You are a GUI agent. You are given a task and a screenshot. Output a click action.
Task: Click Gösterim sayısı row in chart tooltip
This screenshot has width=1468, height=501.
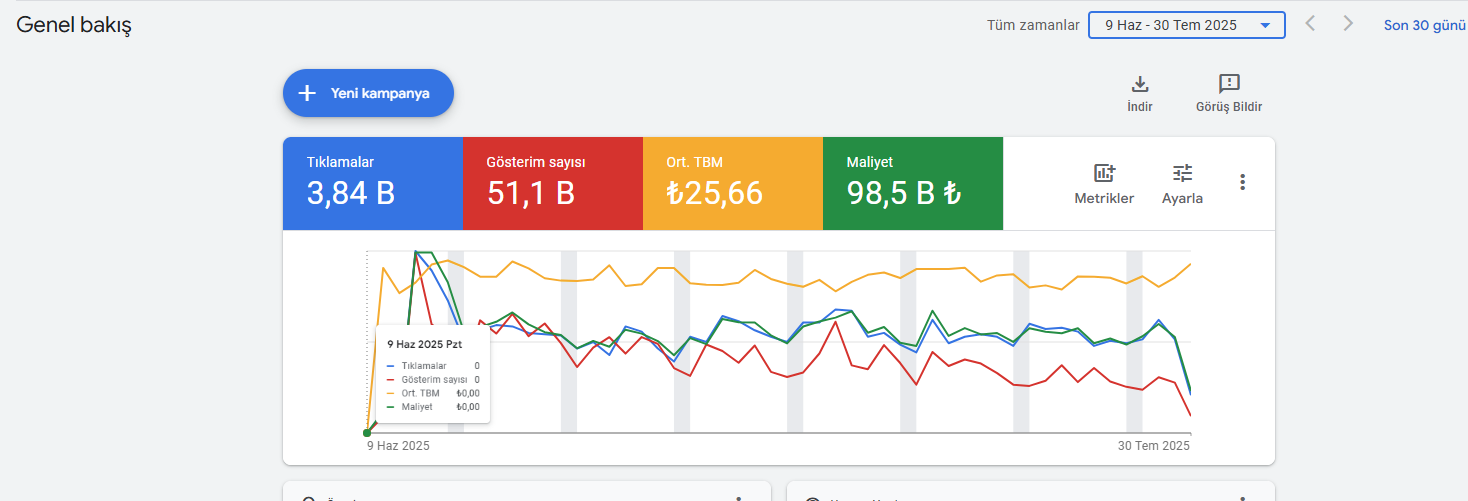point(432,380)
